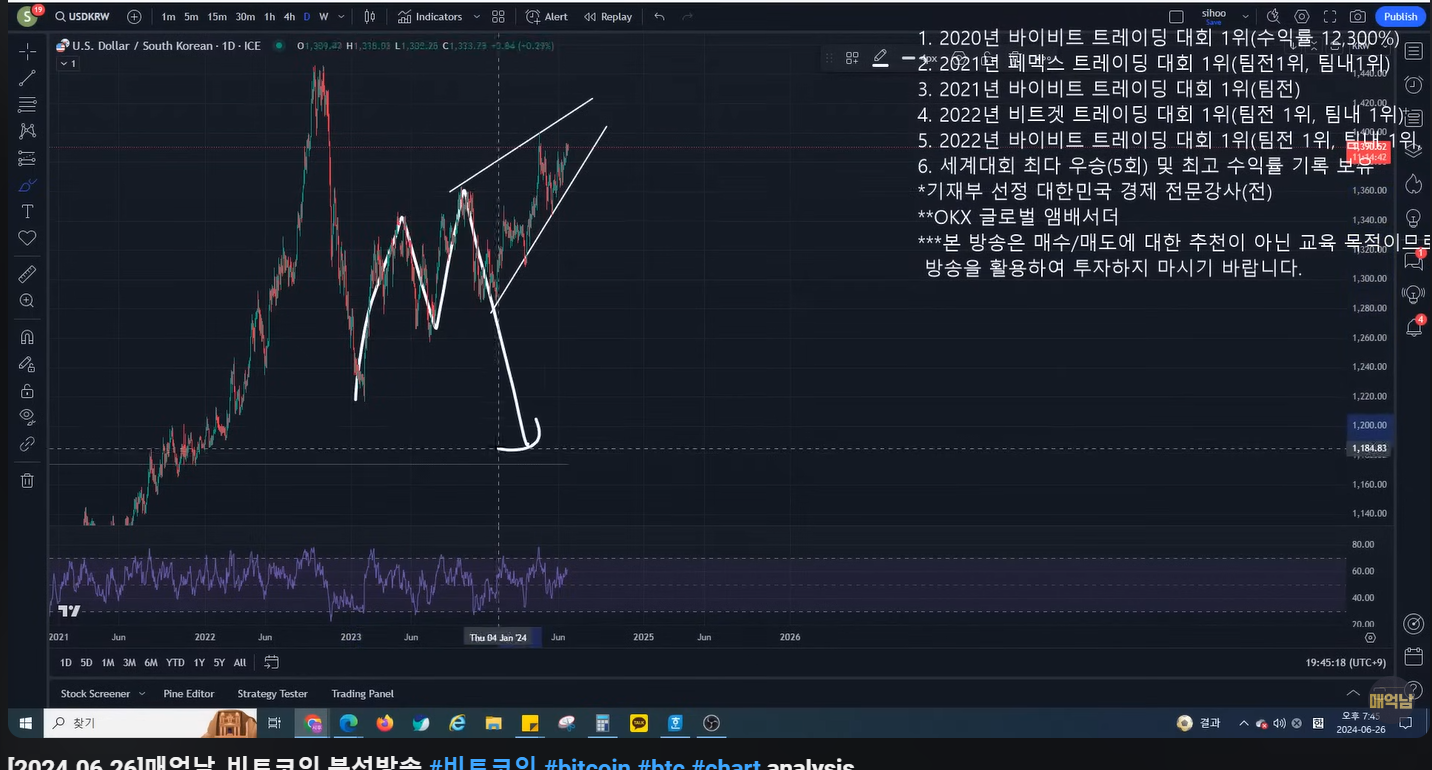1432x770 pixels.
Task: Open the heart icons tool
Action: [x=27, y=238]
